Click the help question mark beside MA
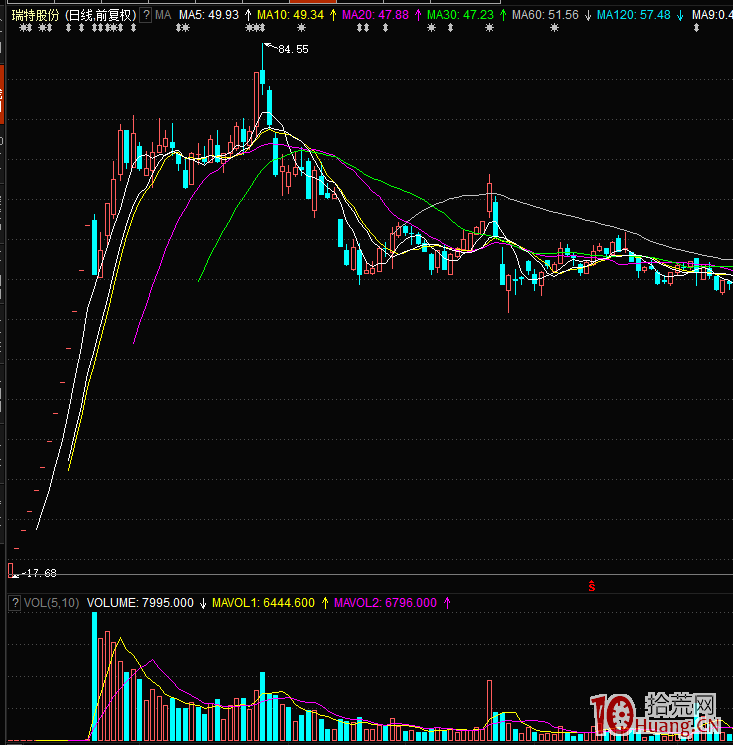The height and width of the screenshot is (745, 733). [x=146, y=15]
